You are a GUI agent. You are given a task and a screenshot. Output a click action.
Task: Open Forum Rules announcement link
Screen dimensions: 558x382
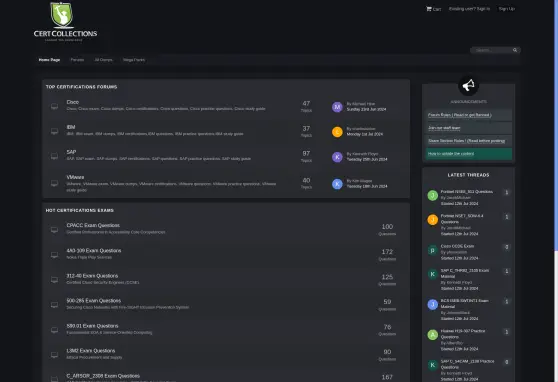459,115
